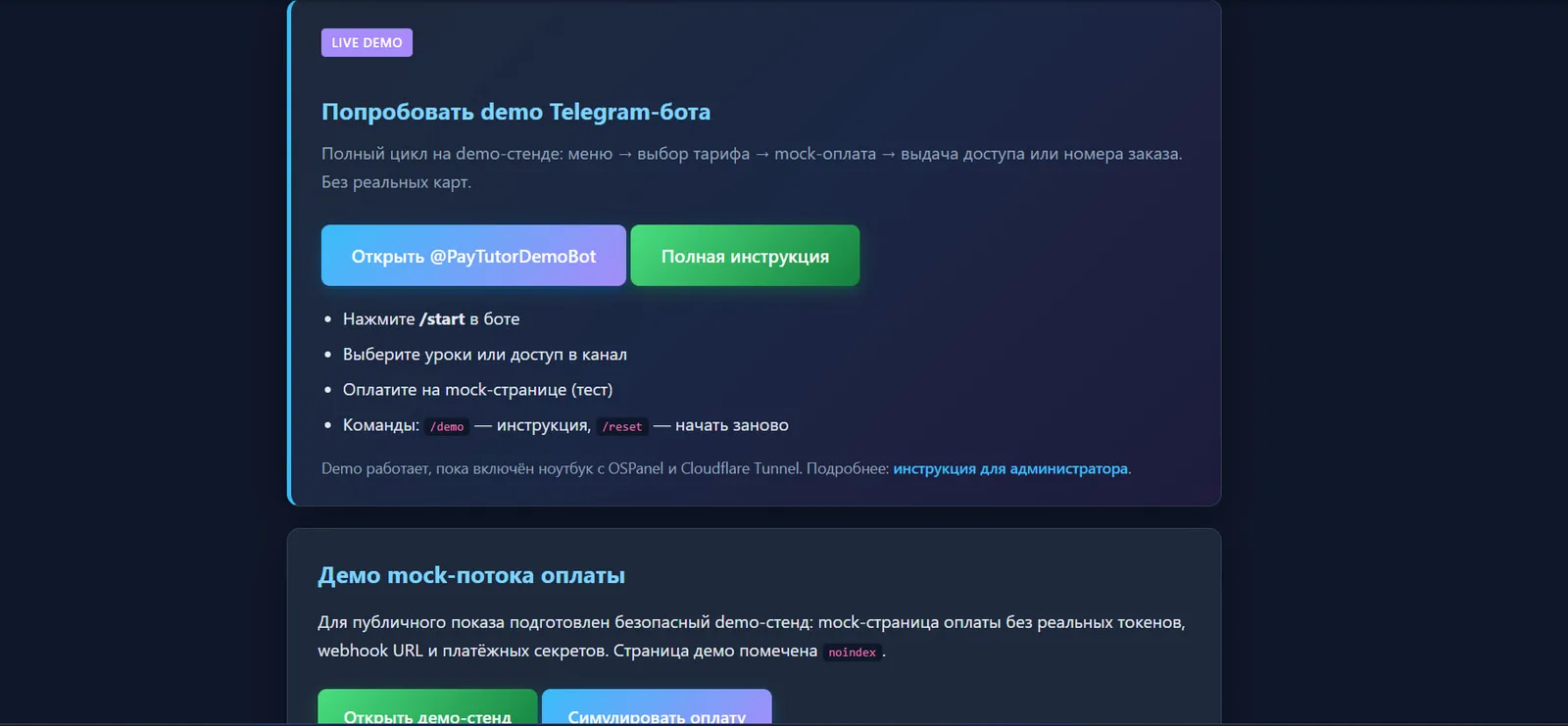Select the /demo command code
The height and width of the screenshot is (726, 1568).
click(x=447, y=426)
